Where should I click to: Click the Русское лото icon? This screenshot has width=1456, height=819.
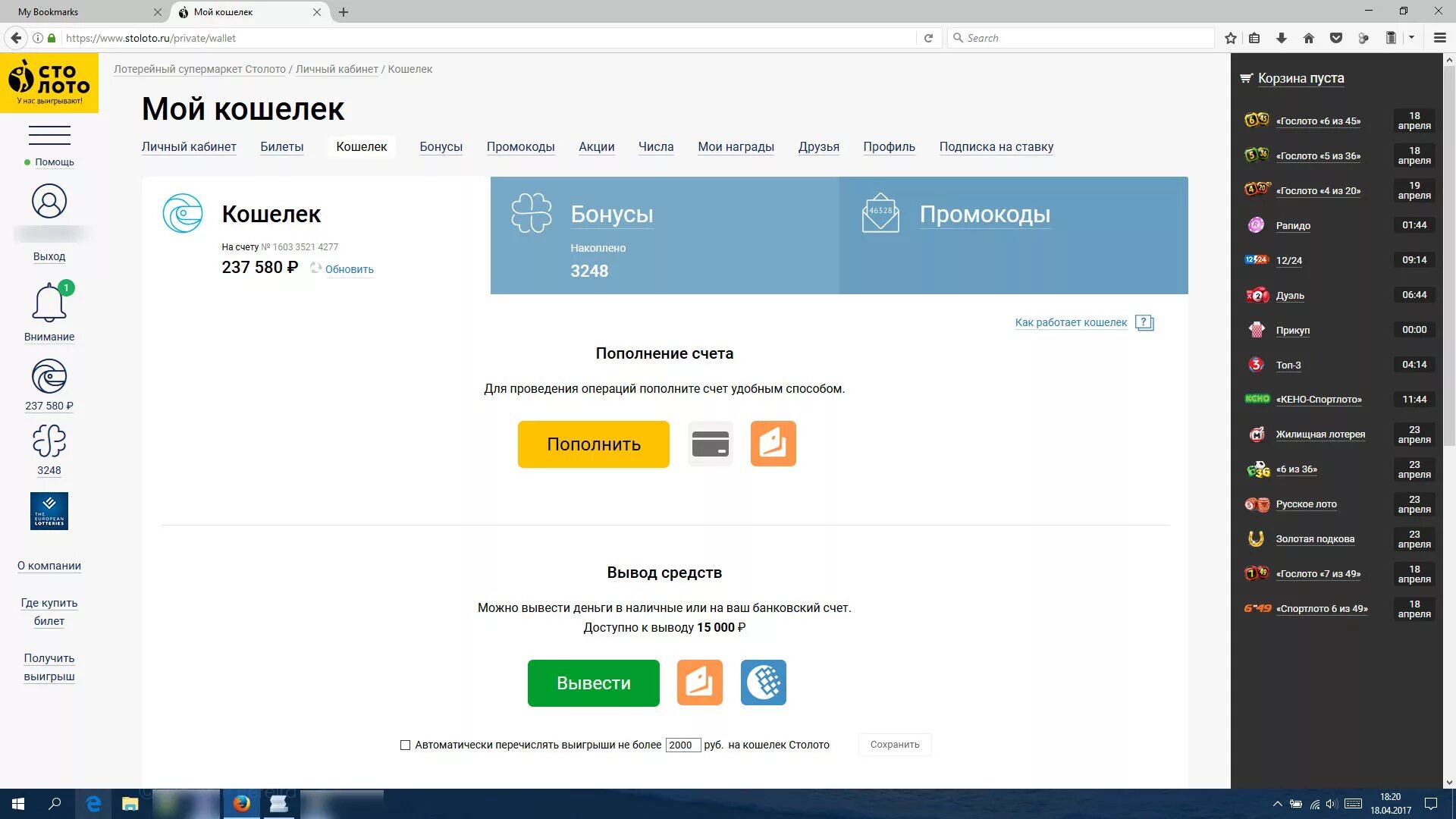[1257, 504]
